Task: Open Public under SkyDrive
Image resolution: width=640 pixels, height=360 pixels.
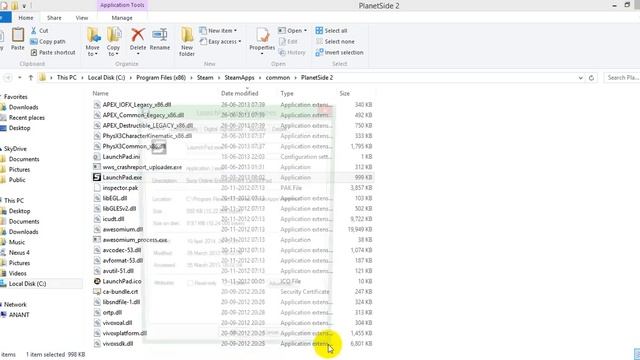Action: [17, 180]
